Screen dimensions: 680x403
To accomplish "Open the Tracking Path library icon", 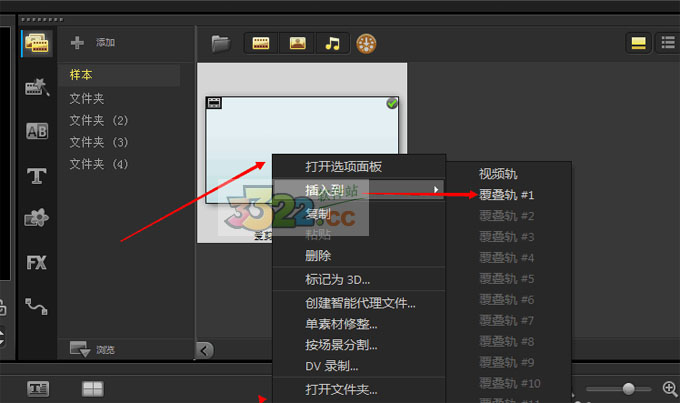I will tap(37, 306).
